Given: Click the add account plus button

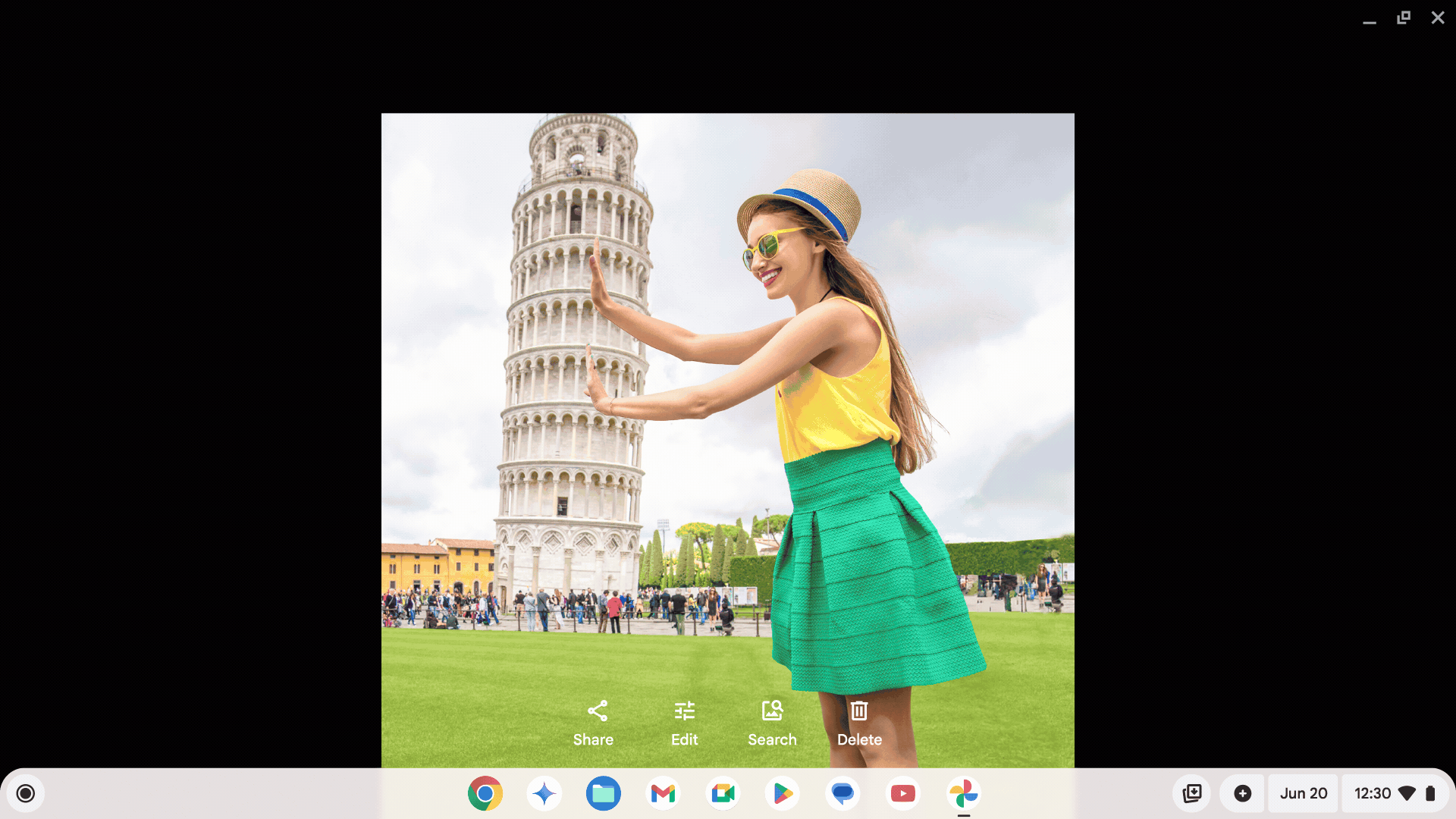Looking at the screenshot, I should pyautogui.click(x=1243, y=792).
